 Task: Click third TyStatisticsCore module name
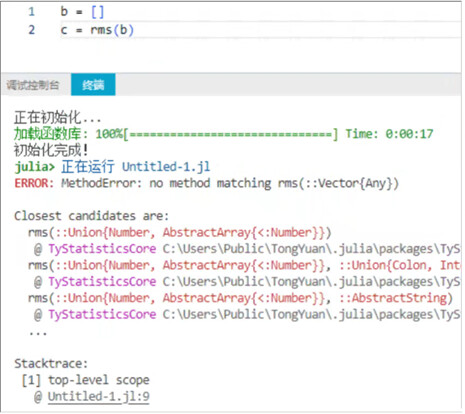coord(102,314)
